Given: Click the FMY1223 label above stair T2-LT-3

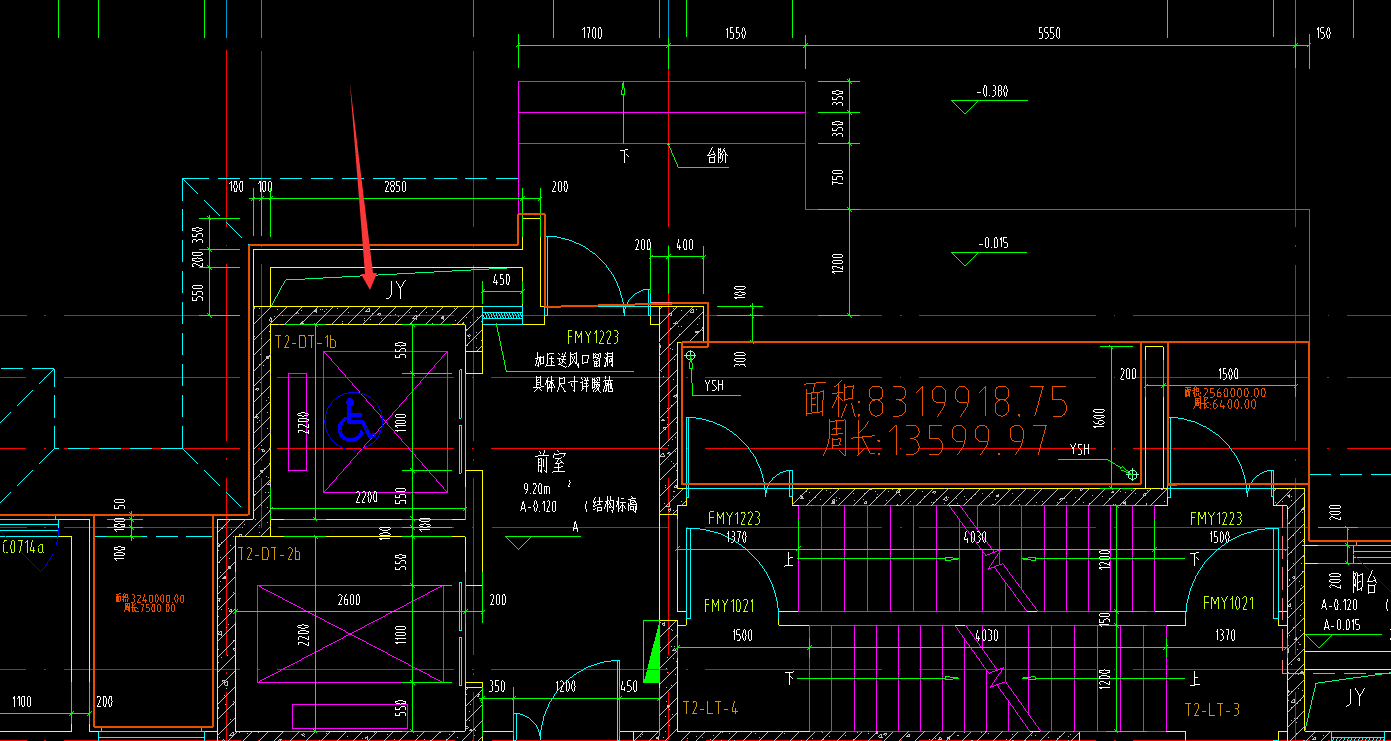Looking at the screenshot, I should 1216,518.
